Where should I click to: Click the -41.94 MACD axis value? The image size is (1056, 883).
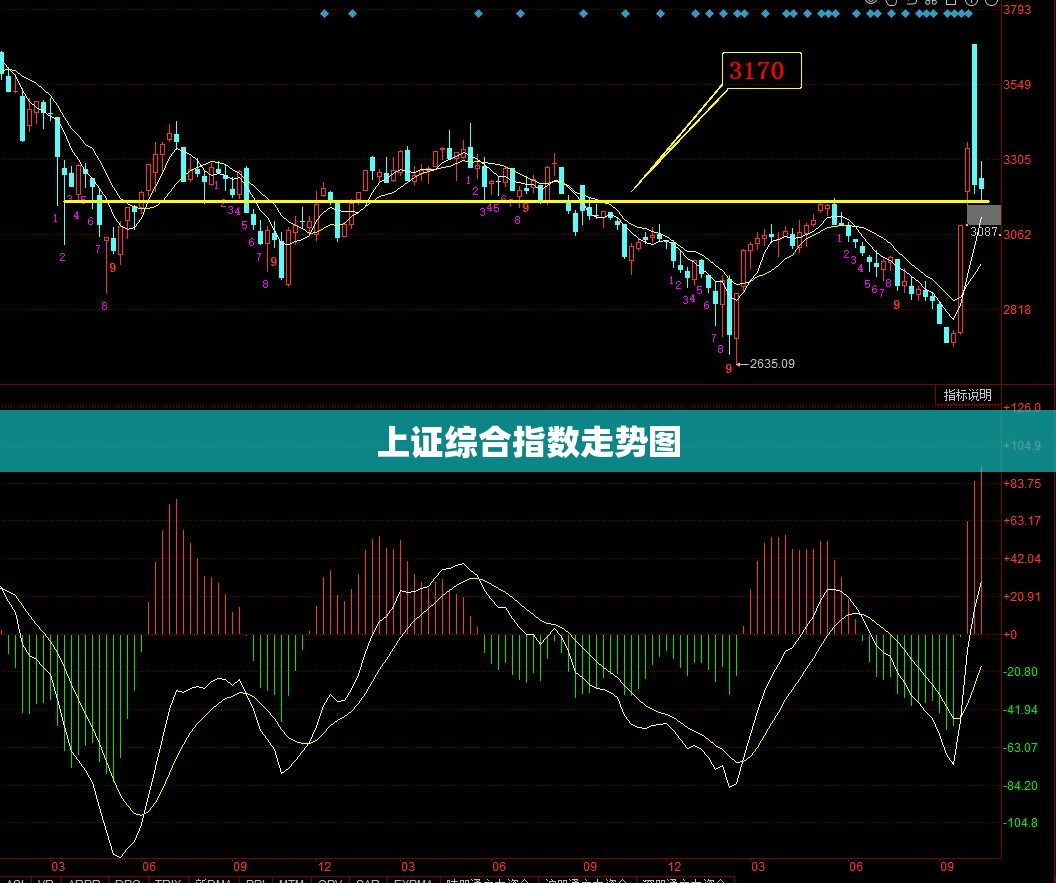point(1021,710)
